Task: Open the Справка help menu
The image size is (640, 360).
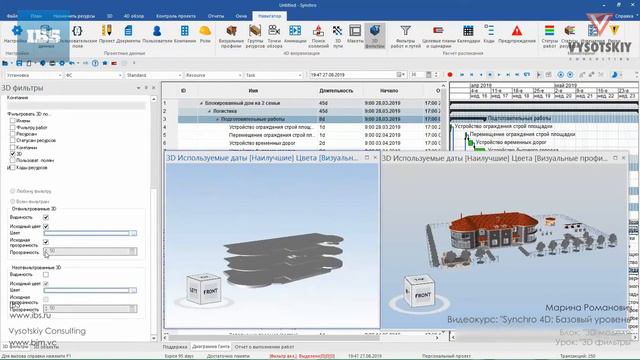Action: pyautogui.click(x=624, y=16)
